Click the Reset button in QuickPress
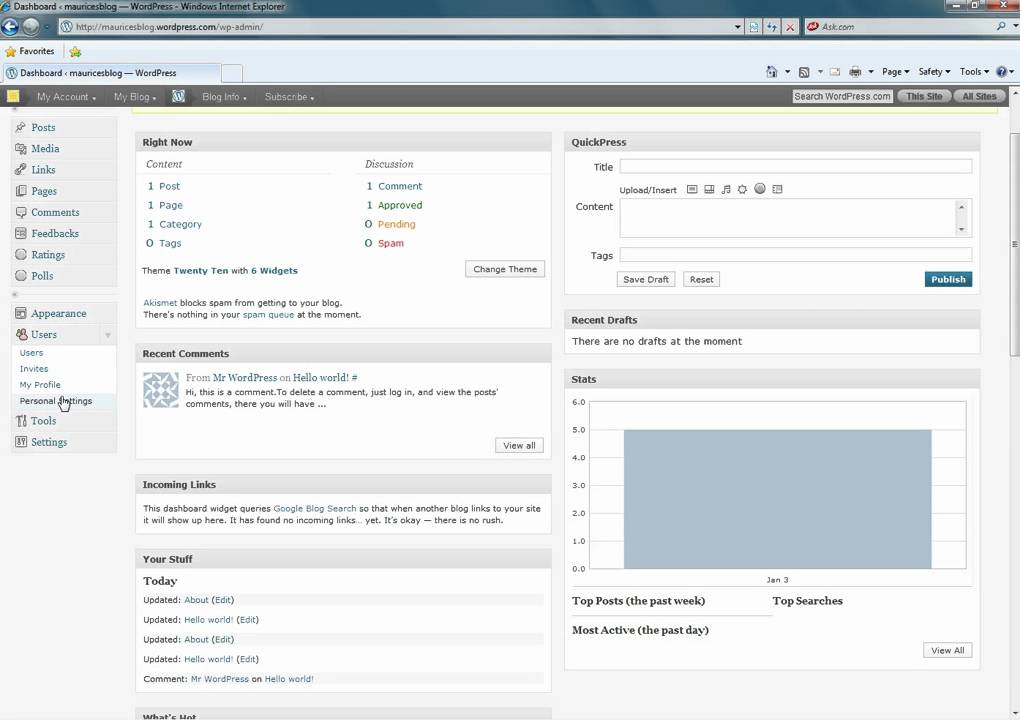 tap(701, 280)
